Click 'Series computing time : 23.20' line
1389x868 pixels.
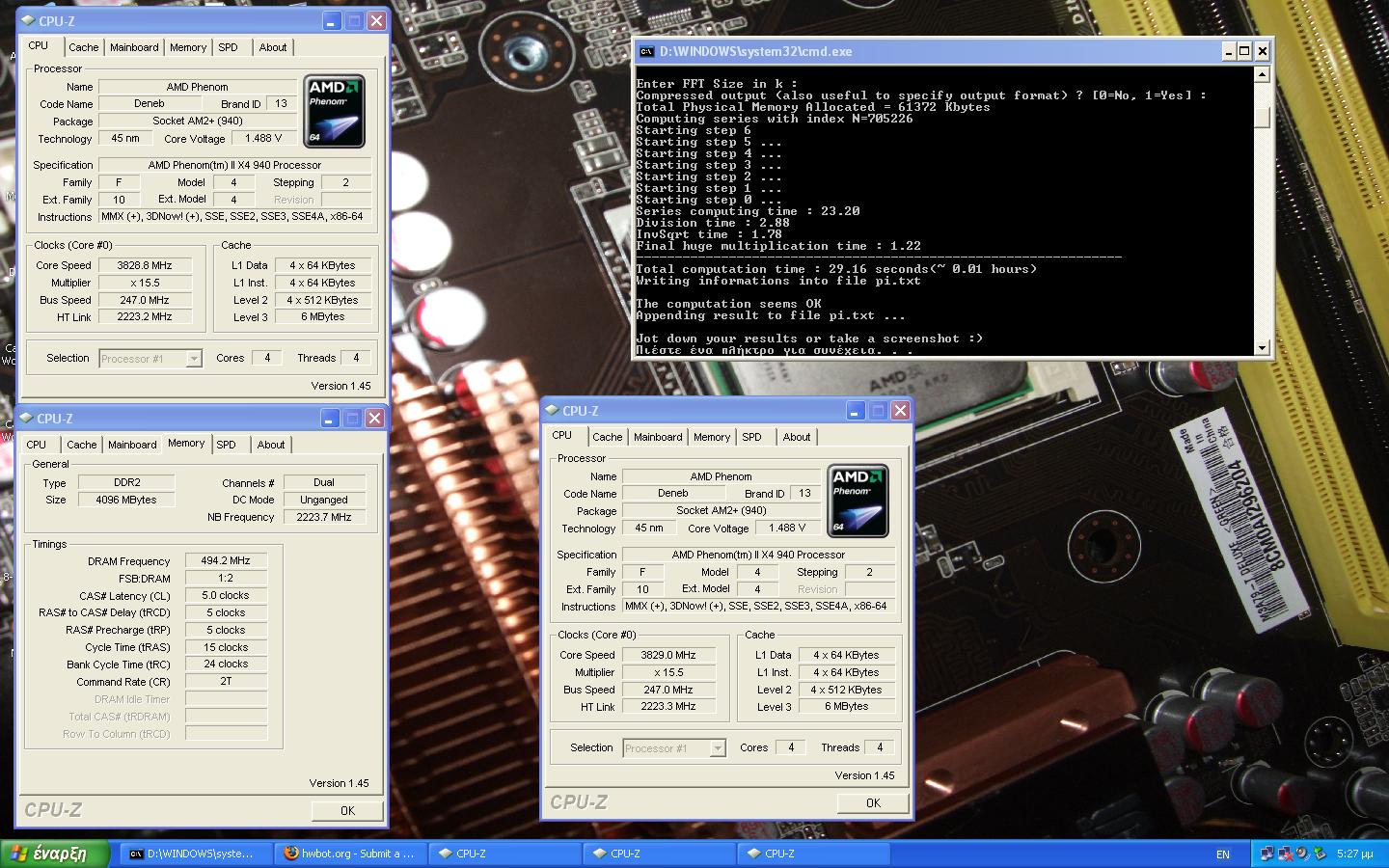coord(748,211)
